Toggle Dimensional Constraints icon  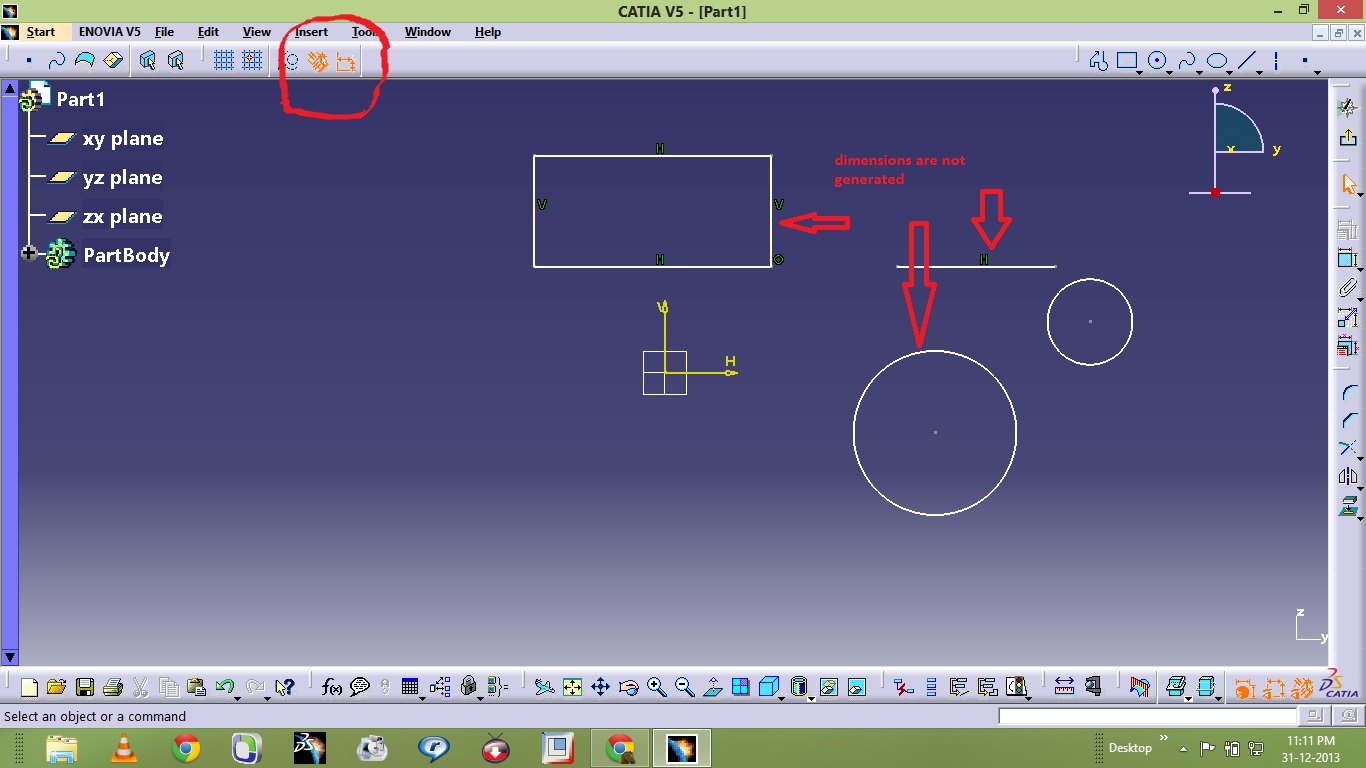(x=345, y=61)
